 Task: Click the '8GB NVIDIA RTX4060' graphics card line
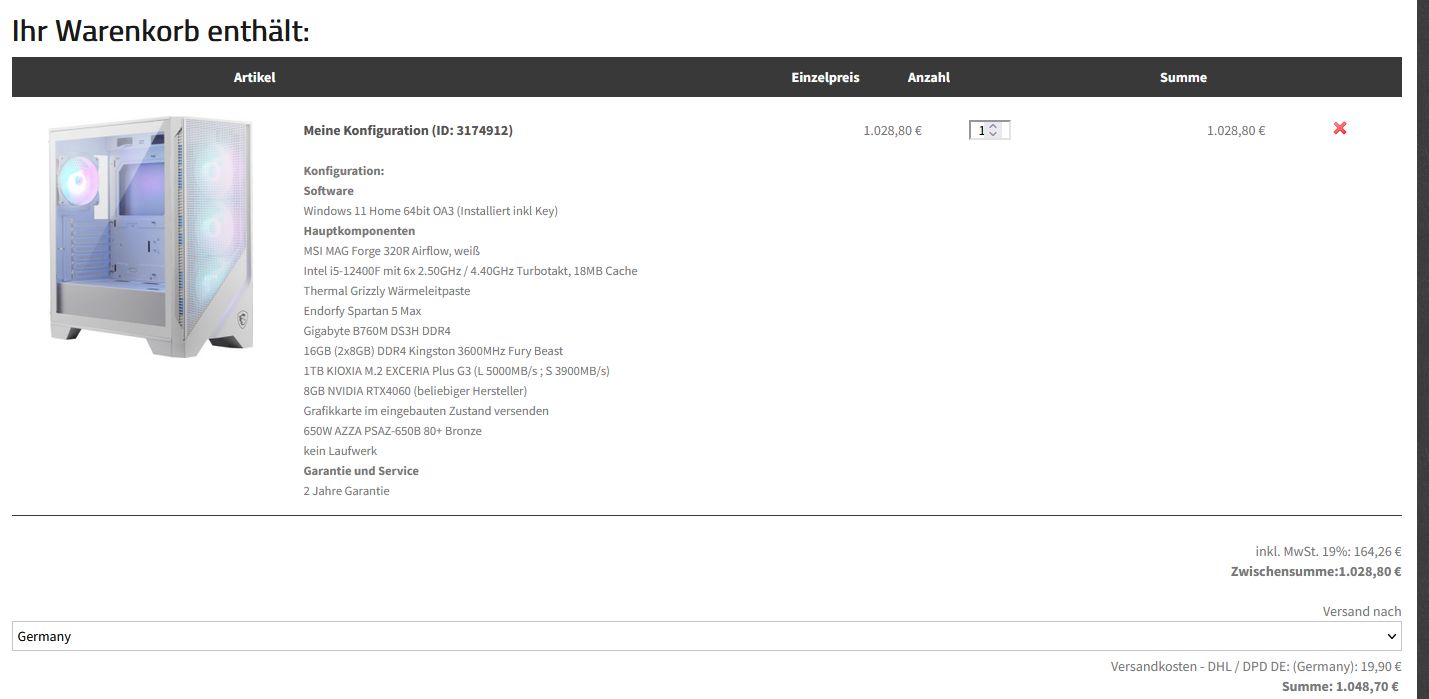coord(415,391)
